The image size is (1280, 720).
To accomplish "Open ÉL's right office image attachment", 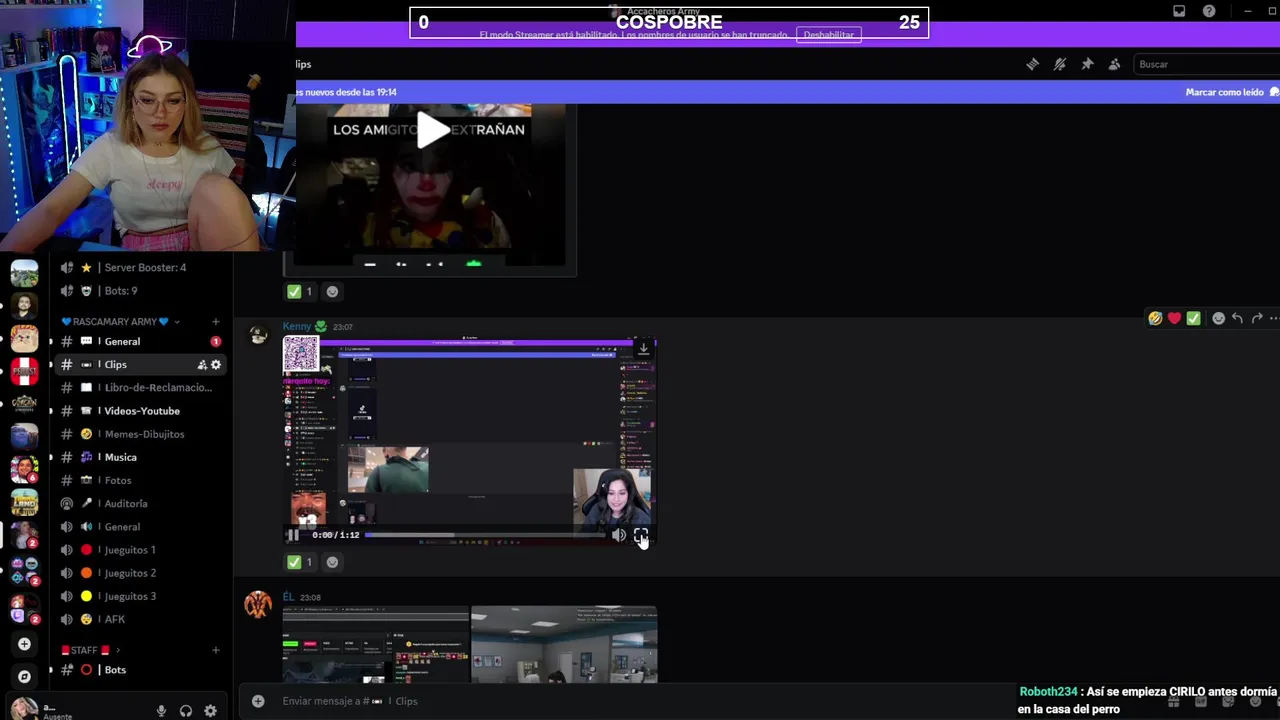I will click(564, 644).
